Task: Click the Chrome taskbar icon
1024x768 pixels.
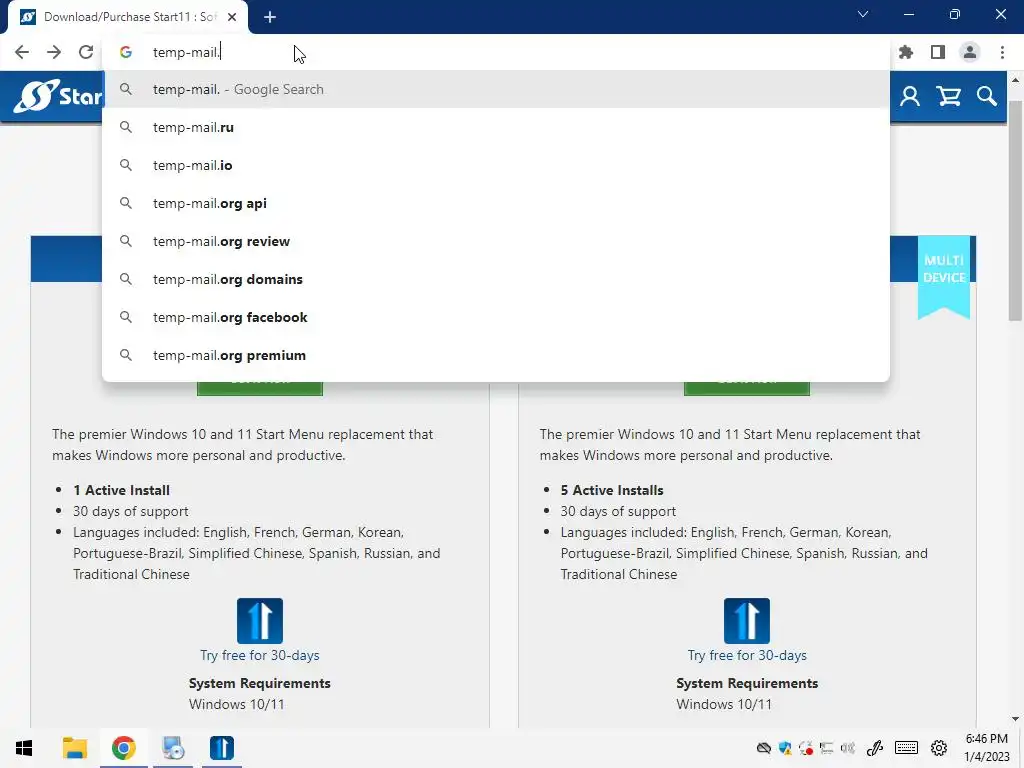Action: coord(123,748)
